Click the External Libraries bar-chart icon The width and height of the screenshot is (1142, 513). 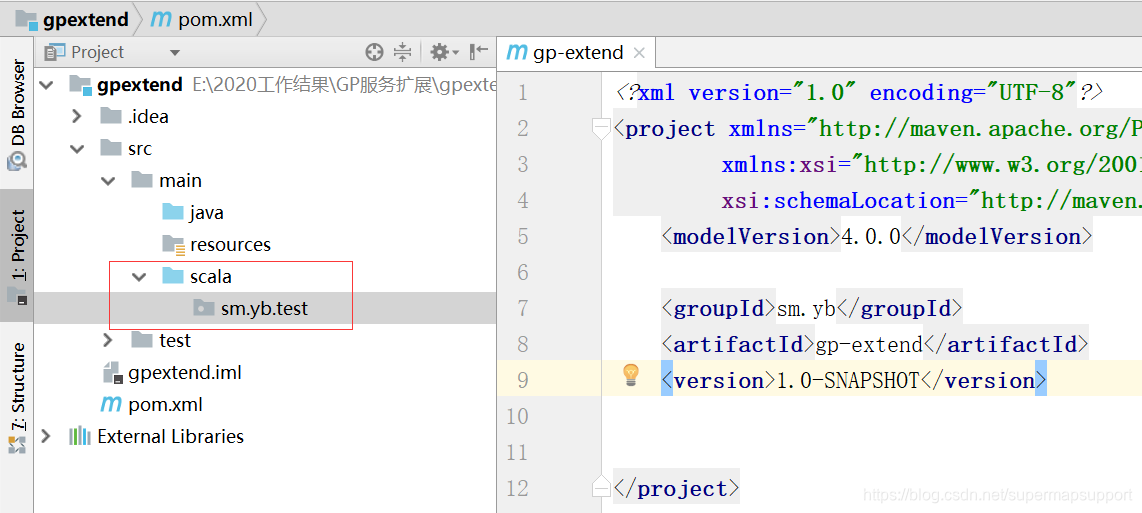point(79,436)
